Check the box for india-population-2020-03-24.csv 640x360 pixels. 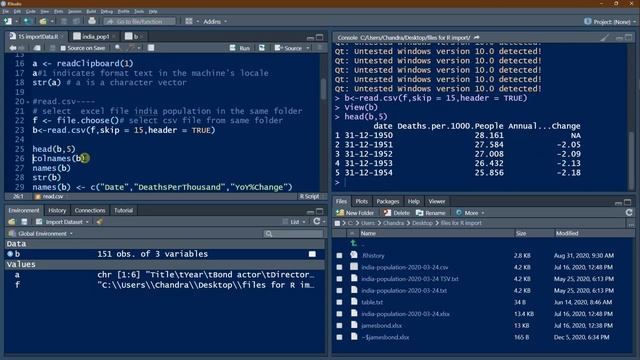tap(339, 267)
